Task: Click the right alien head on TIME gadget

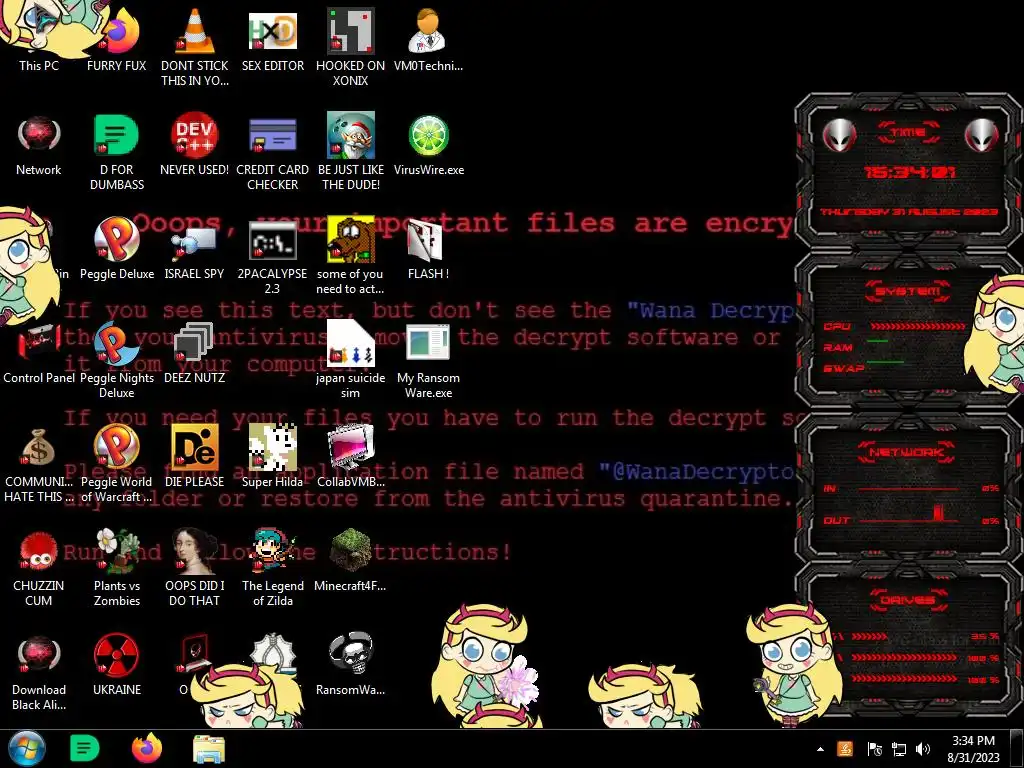Action: (x=982, y=135)
